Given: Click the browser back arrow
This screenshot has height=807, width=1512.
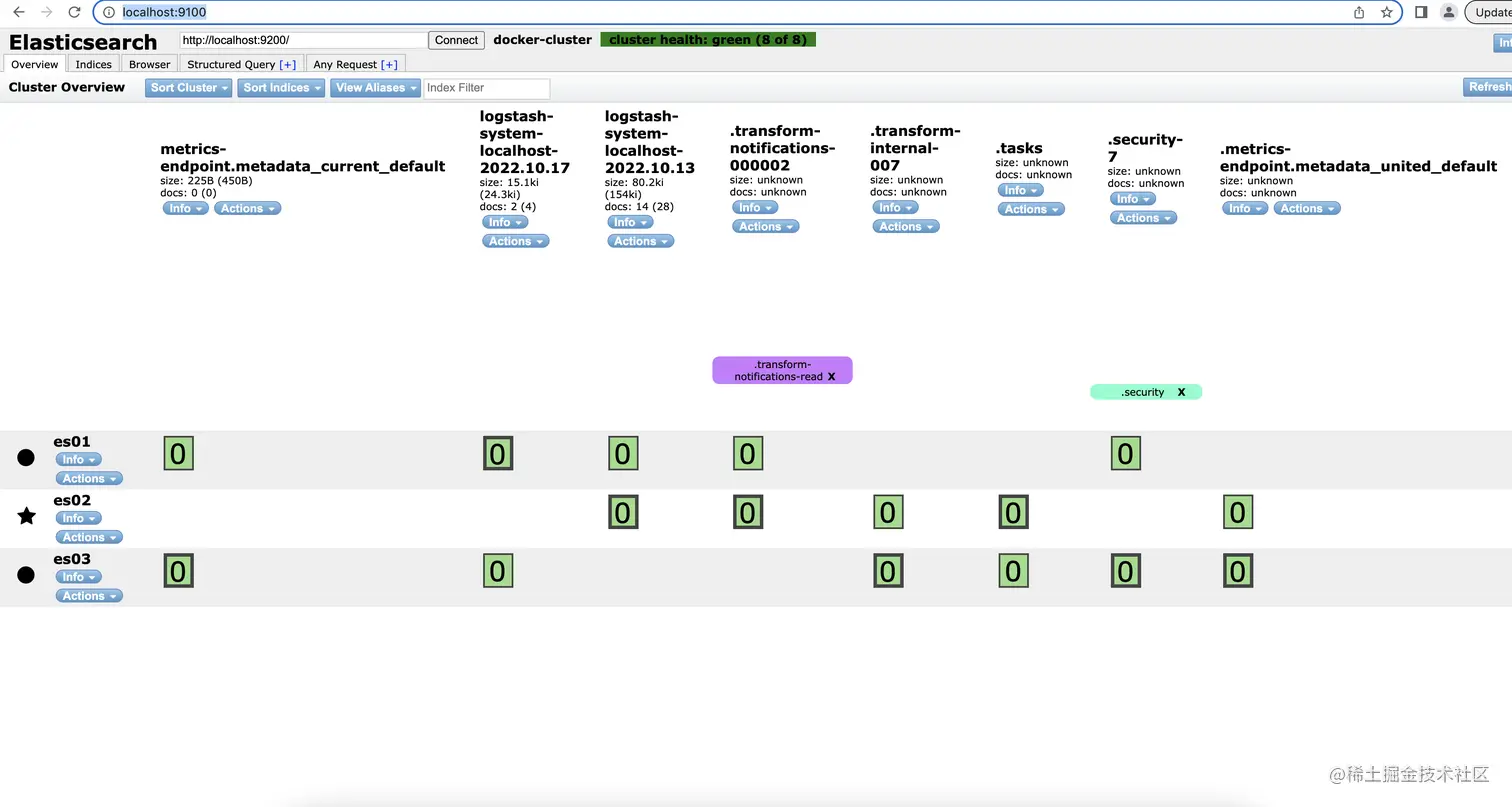Looking at the screenshot, I should coord(18,12).
